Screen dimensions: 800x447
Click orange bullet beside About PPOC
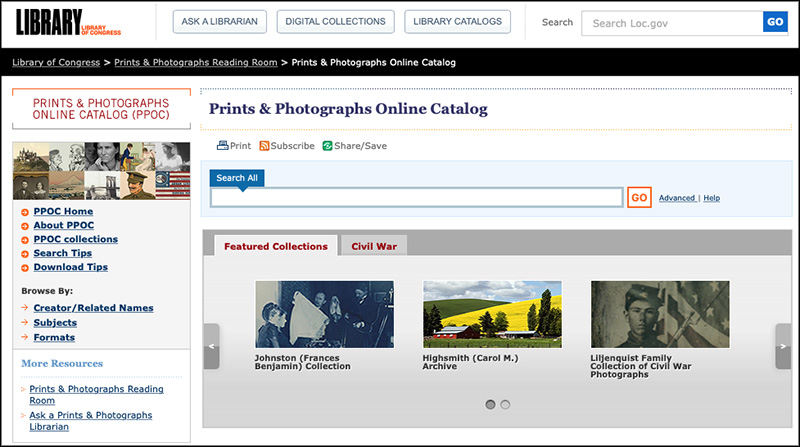pos(24,226)
